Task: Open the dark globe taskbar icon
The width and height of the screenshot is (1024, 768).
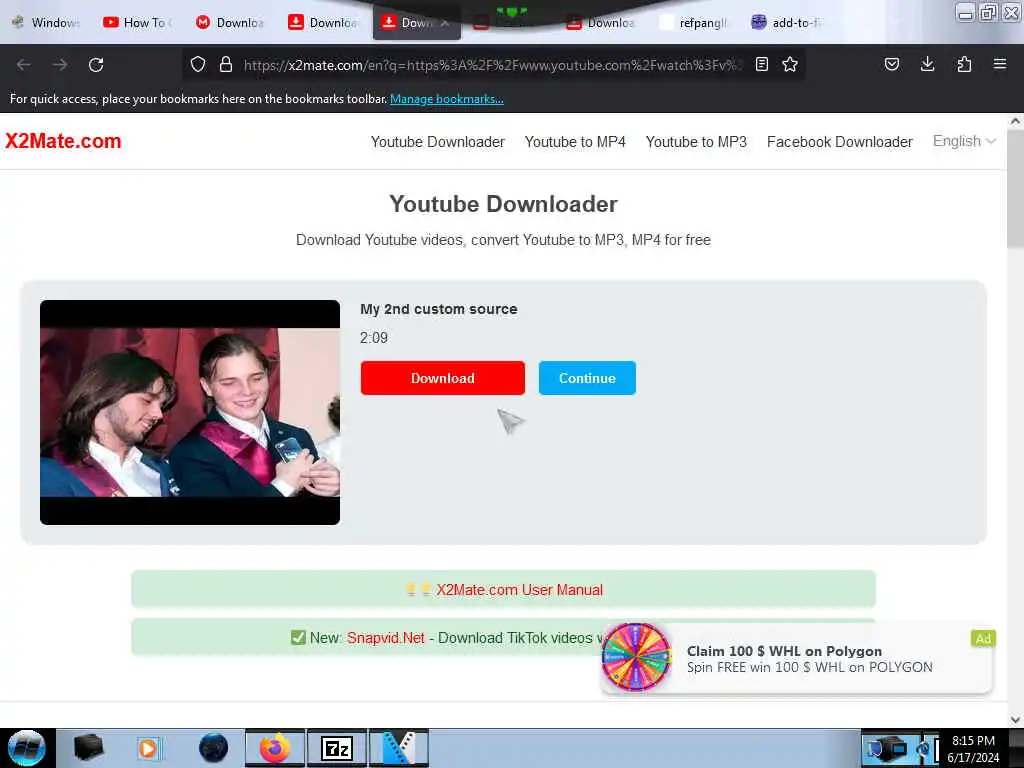Action: (x=214, y=748)
